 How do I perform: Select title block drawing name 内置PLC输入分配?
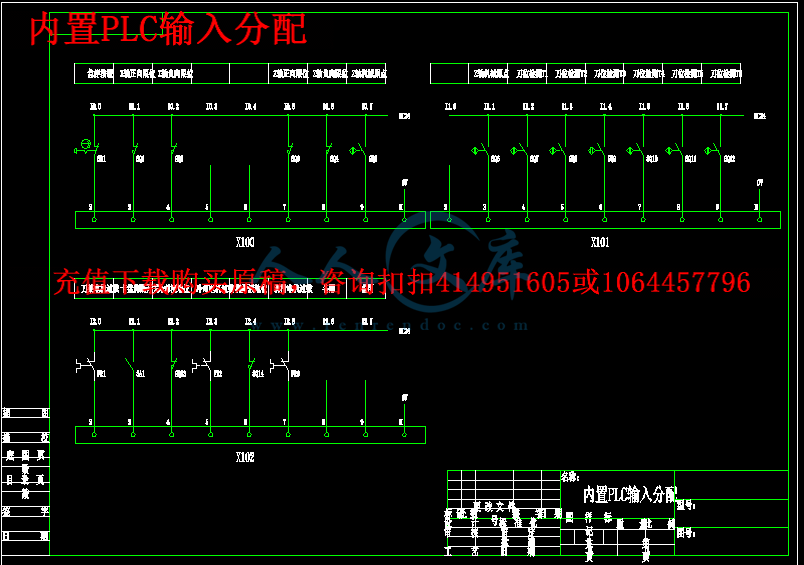pyautogui.click(x=630, y=494)
